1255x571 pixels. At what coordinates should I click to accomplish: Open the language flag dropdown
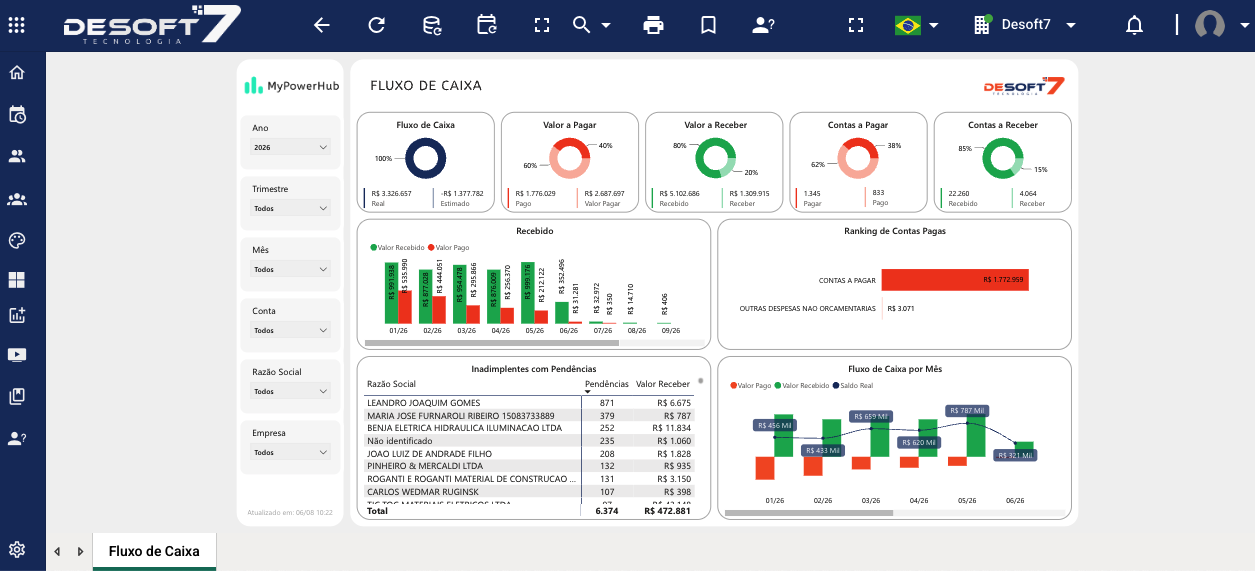pyautogui.click(x=917, y=25)
